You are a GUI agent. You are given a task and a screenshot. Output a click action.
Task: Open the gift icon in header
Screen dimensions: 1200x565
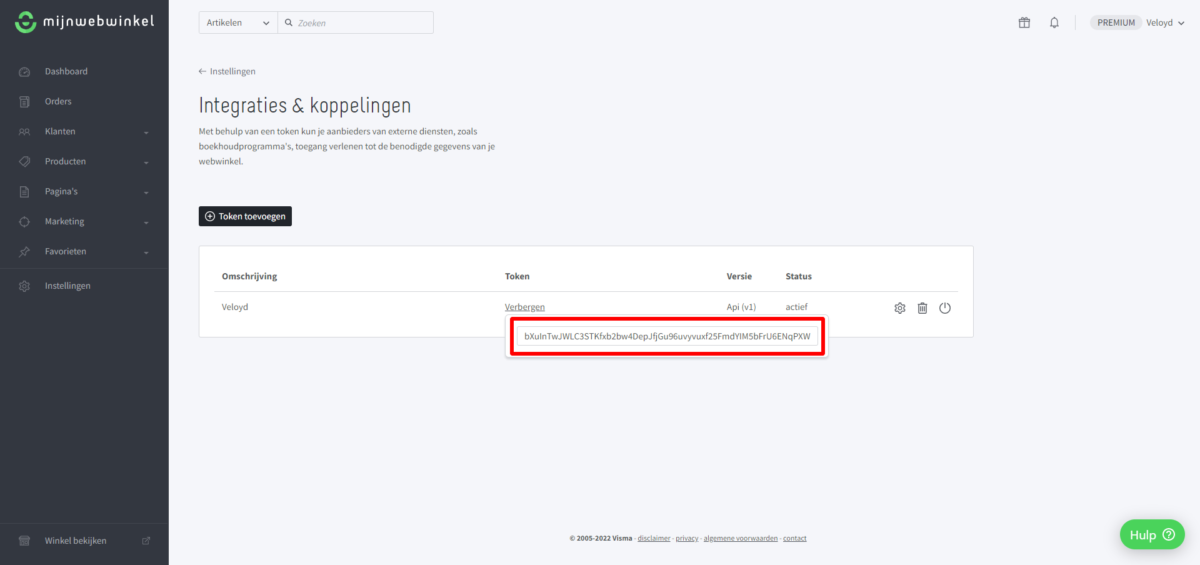point(1024,23)
